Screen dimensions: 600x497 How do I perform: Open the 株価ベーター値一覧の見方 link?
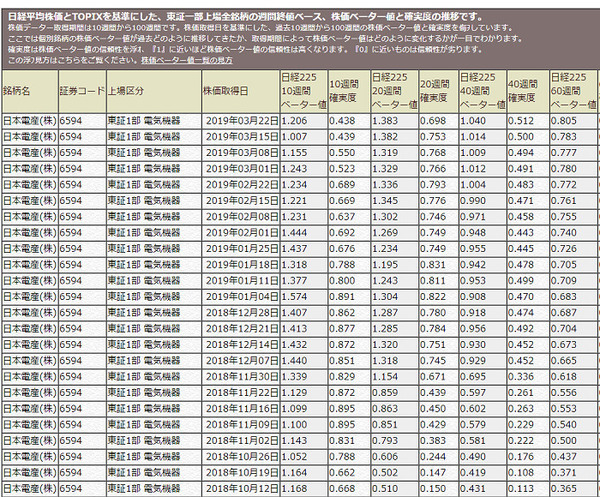[x=187, y=60]
